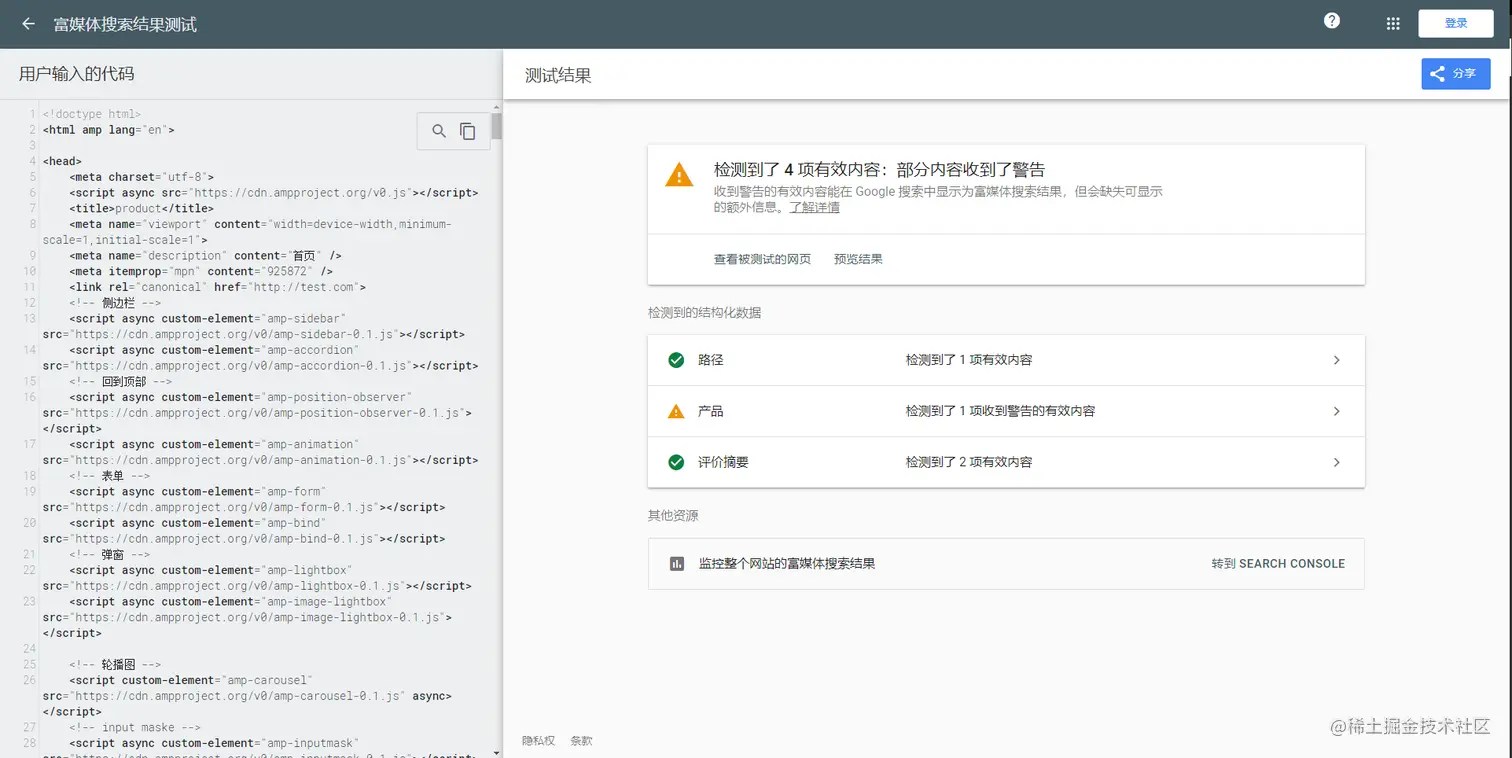Screen dimensions: 1512x758
Task: Click the 其他资源 section label
Action: [673, 516]
